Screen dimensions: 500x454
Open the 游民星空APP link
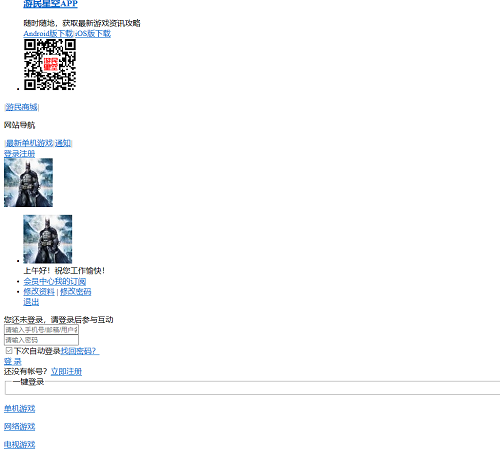[50, 4]
